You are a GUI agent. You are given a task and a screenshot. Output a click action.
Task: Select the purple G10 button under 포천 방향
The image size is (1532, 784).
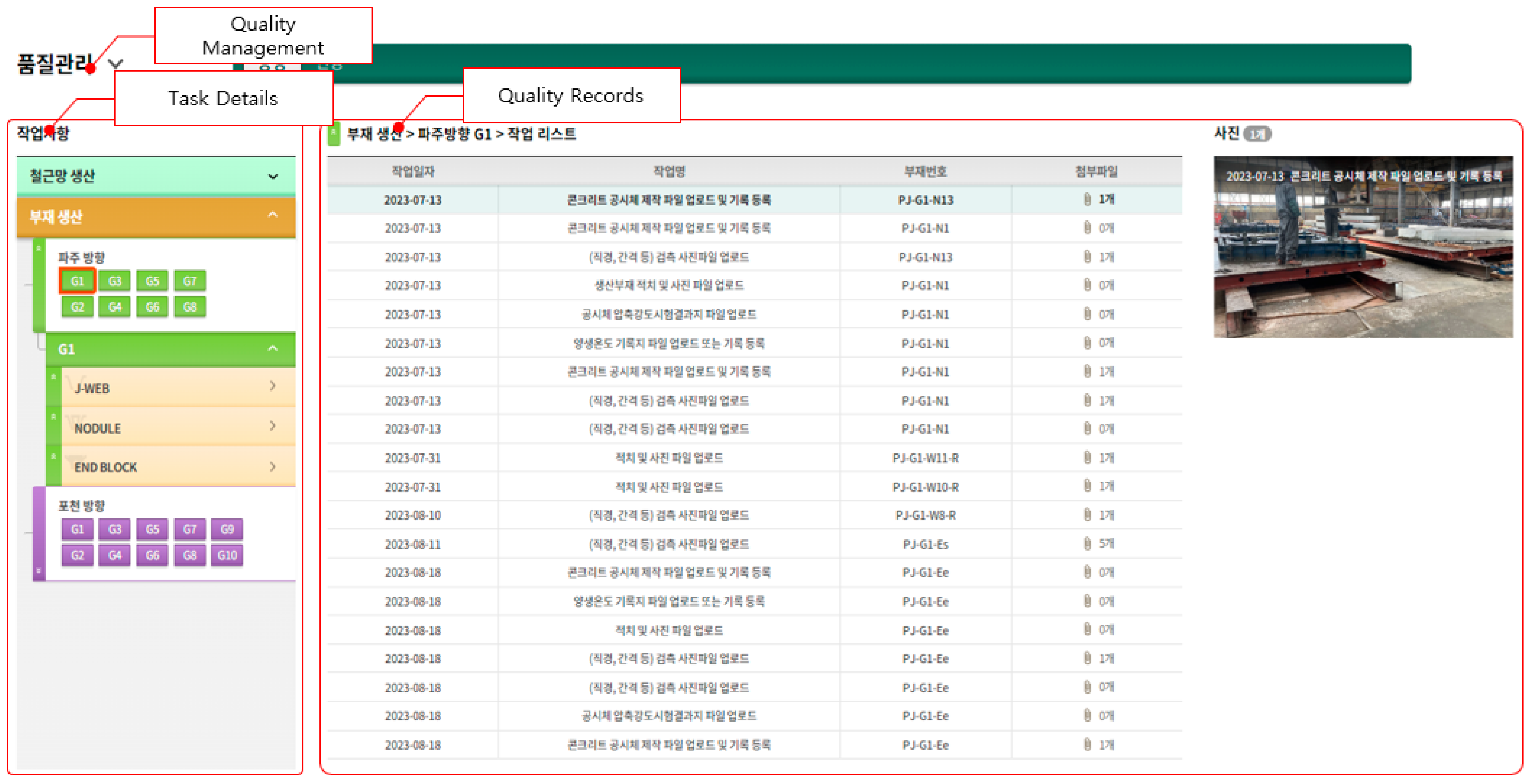pos(227,555)
